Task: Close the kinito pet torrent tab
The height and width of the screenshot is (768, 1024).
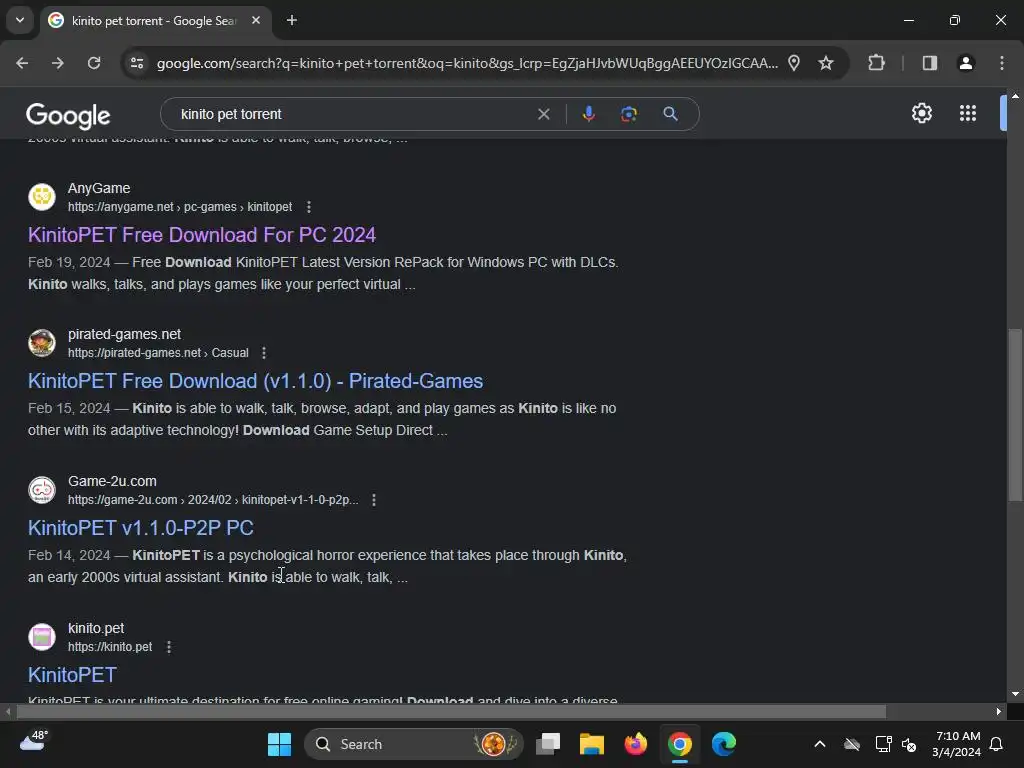Action: click(256, 20)
